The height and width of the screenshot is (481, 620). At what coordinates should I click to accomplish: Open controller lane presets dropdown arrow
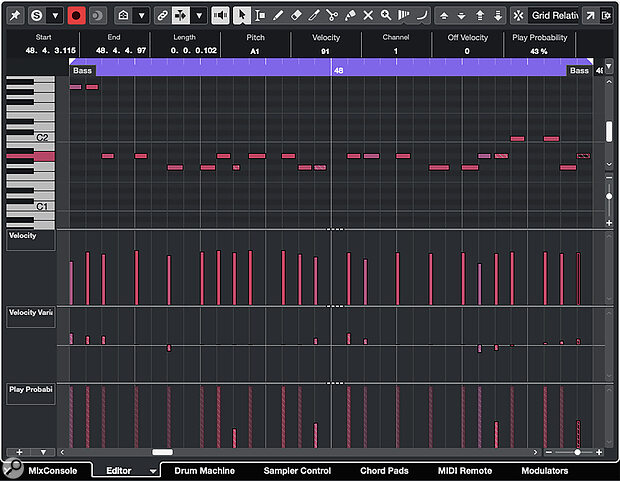(x=43, y=452)
